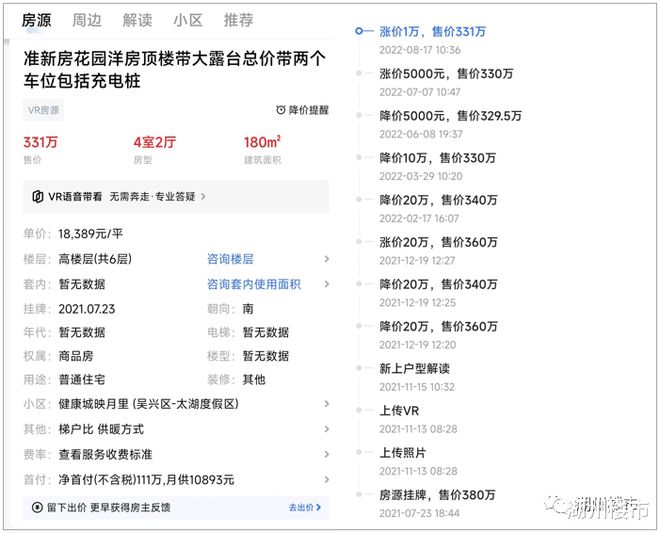Open the 房源 tab
Screen dimensions: 660x533
click(38, 20)
